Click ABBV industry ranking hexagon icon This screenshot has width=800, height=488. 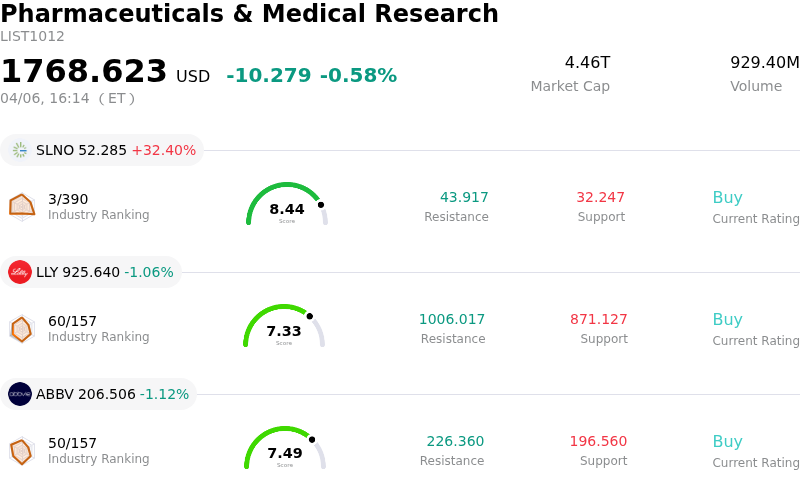tap(22, 451)
